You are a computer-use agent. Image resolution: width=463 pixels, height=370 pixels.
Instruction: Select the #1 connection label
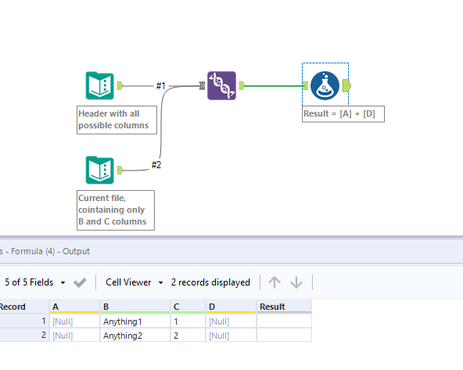click(x=161, y=86)
